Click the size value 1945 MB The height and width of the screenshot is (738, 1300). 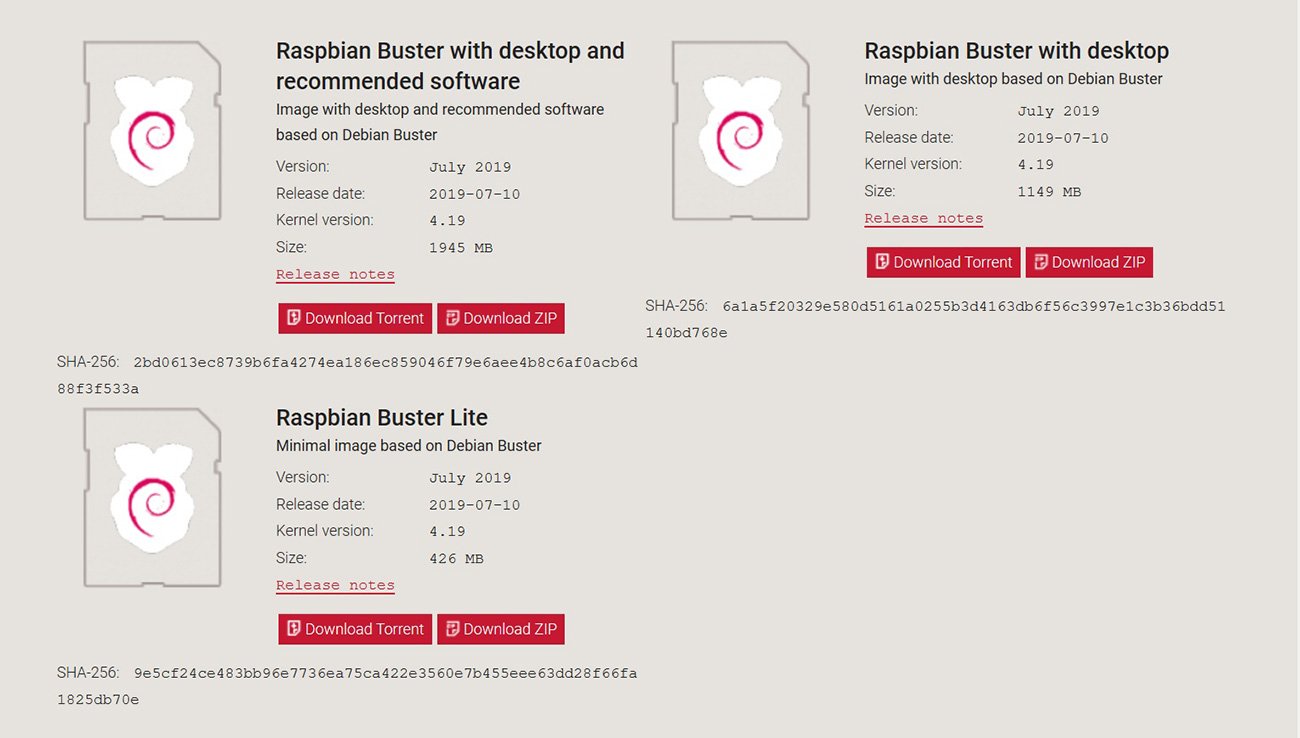click(460, 248)
